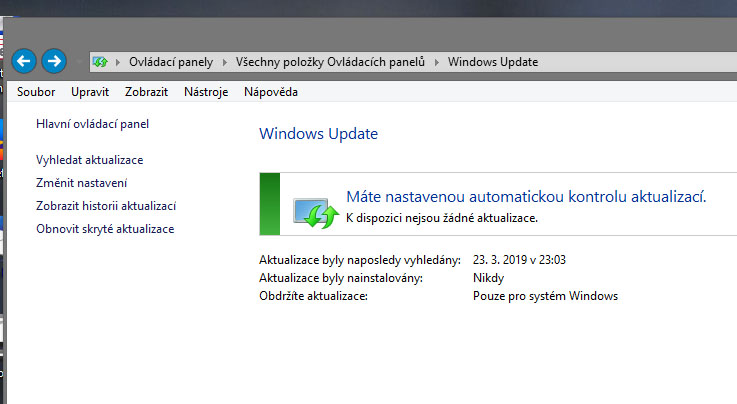Screen dimensions: 737x404
Task: Open the Zobrazit menu
Action: pos(146,92)
